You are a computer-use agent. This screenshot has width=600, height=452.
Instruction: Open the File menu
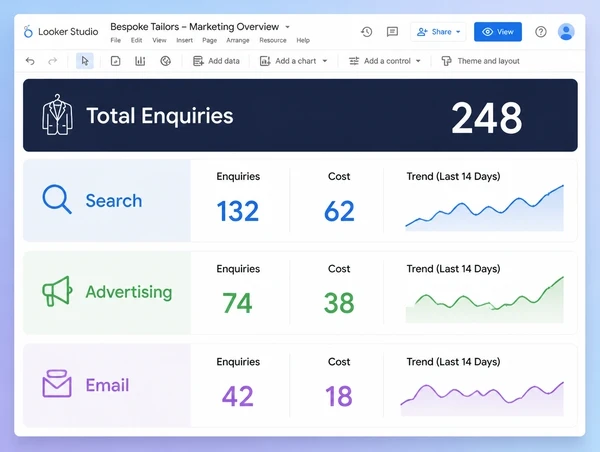pyautogui.click(x=116, y=40)
